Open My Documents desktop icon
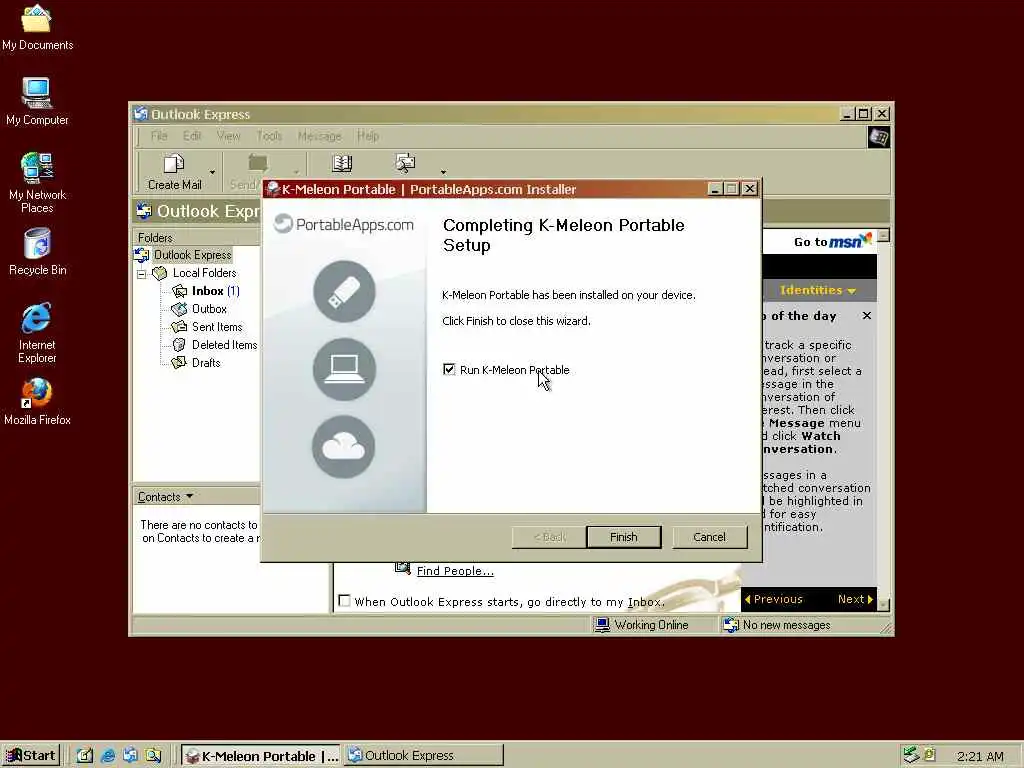 click(37, 26)
